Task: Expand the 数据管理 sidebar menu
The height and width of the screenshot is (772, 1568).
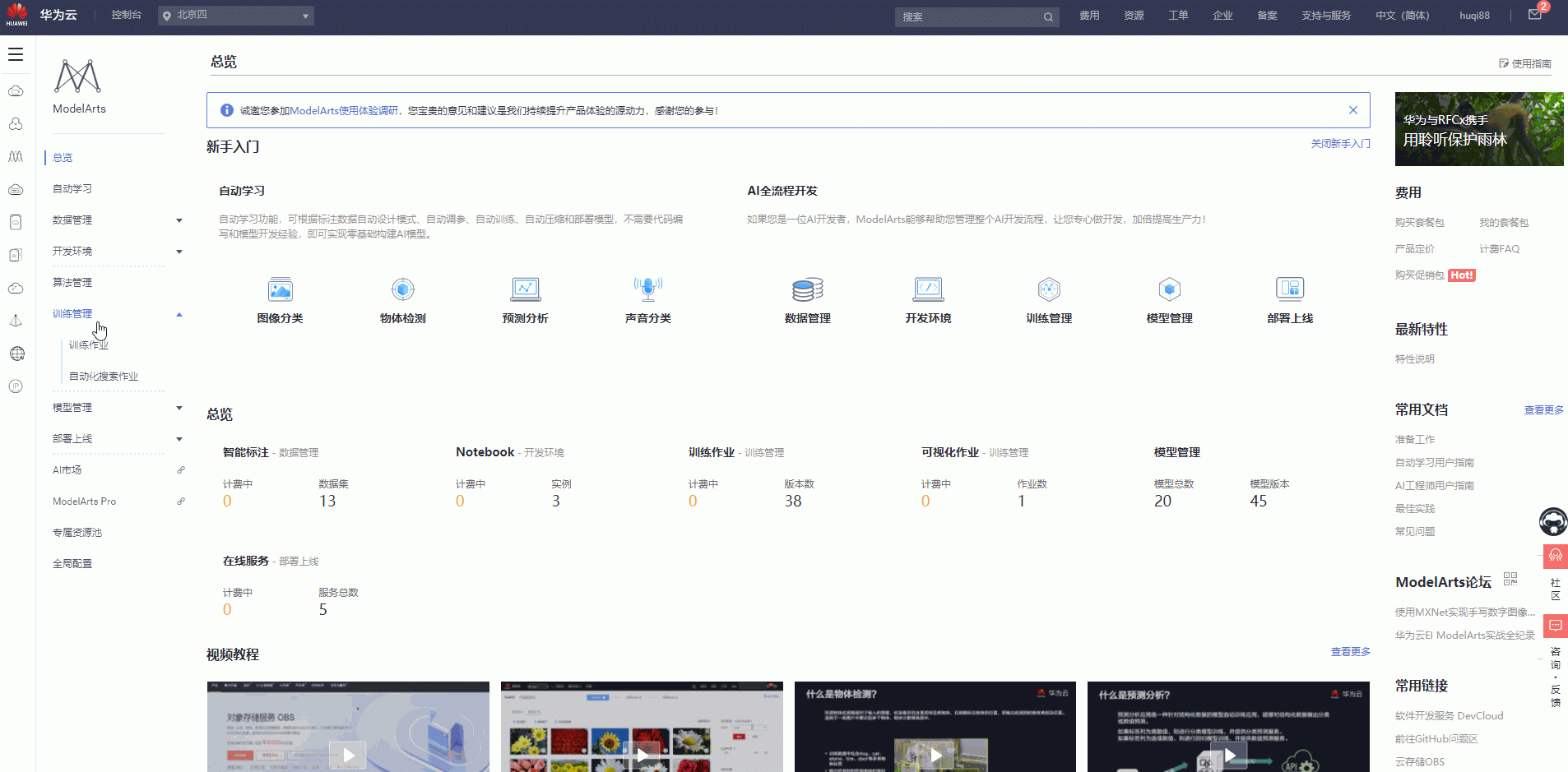Action: 179,220
